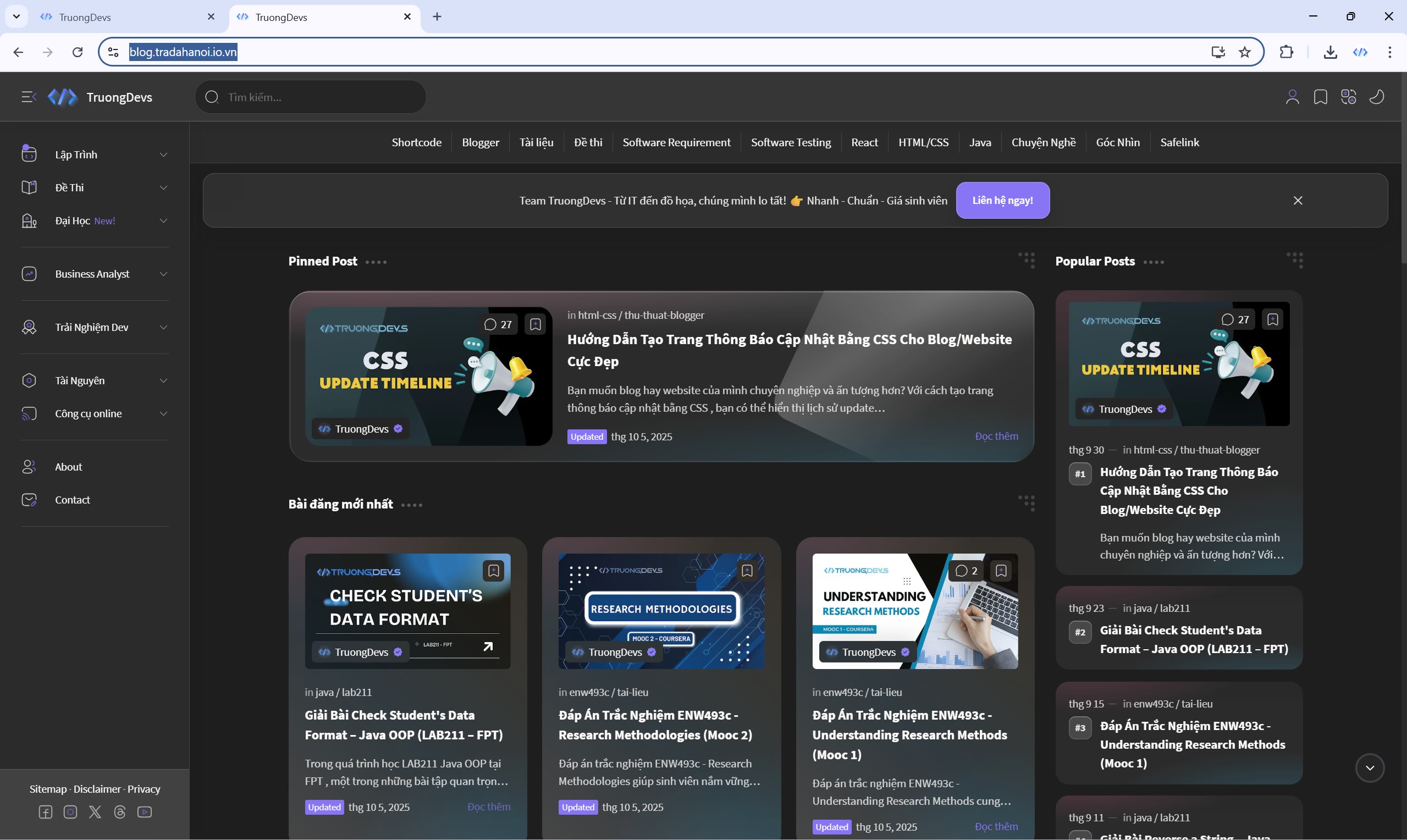
Task: Click the Tìm kiếm search field
Action: [317, 97]
